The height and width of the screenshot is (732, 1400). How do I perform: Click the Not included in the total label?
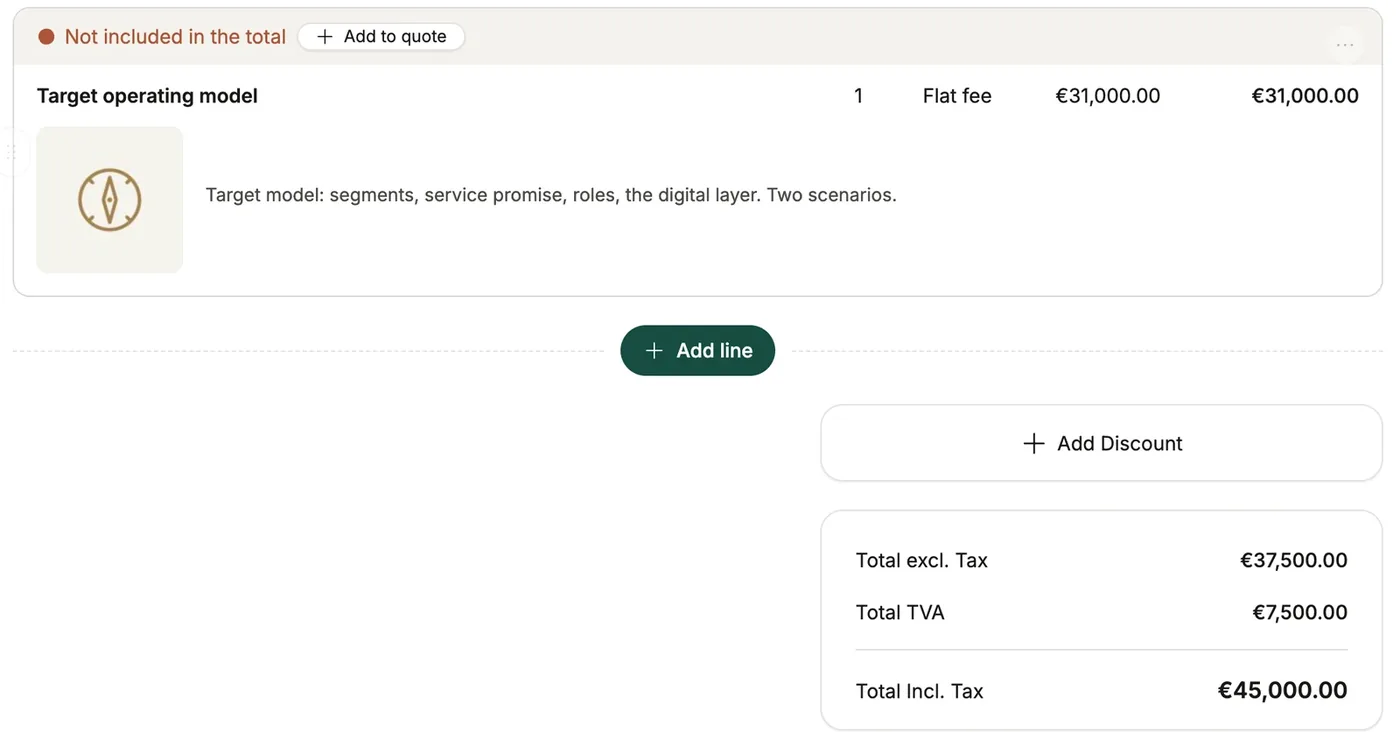point(175,37)
